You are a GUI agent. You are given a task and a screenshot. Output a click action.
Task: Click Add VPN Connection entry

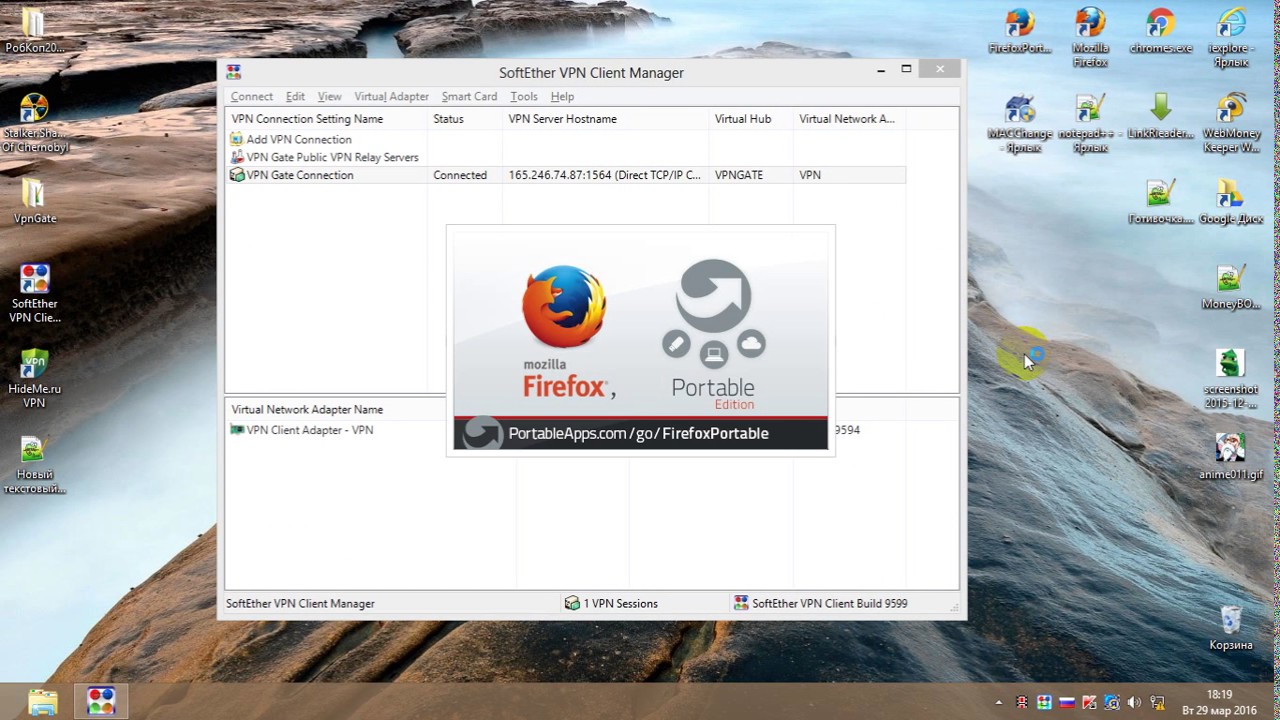(x=299, y=140)
